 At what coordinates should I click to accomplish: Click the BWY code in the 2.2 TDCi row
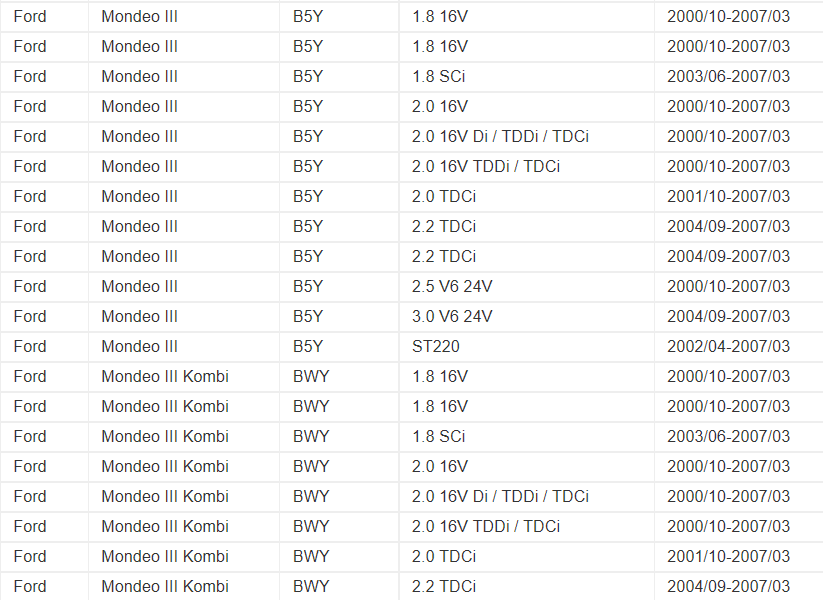tap(311, 586)
